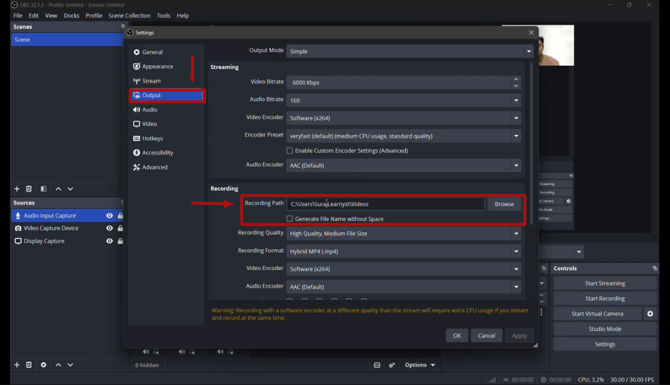Viewport: 670px width, 385px height.
Task: Click Browse for recording path
Action: (x=504, y=204)
